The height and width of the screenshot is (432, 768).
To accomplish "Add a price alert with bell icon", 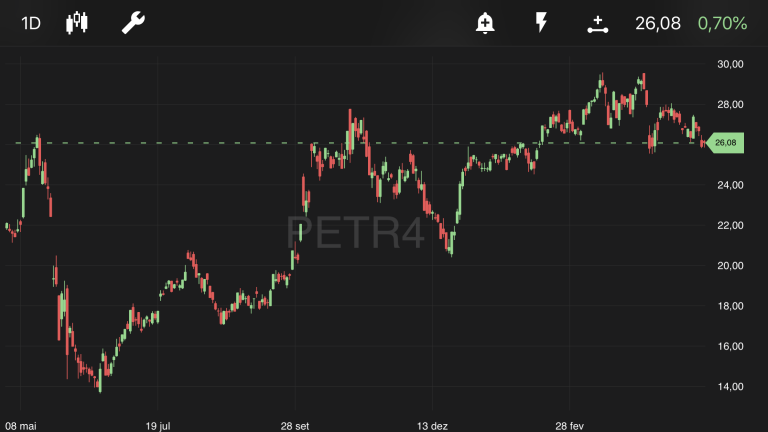I will (x=485, y=23).
